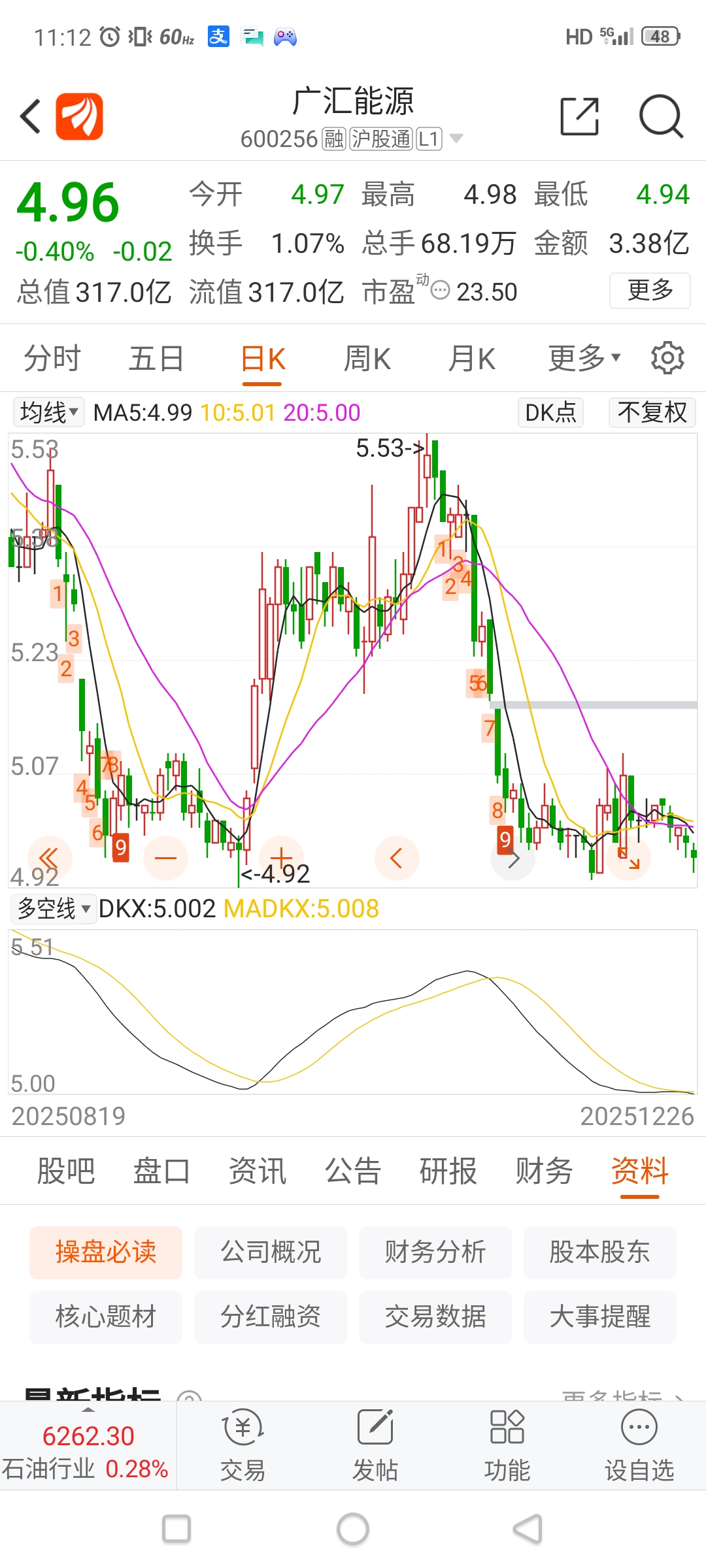Tap 设自选 add to watchlist icon

click(639, 1428)
